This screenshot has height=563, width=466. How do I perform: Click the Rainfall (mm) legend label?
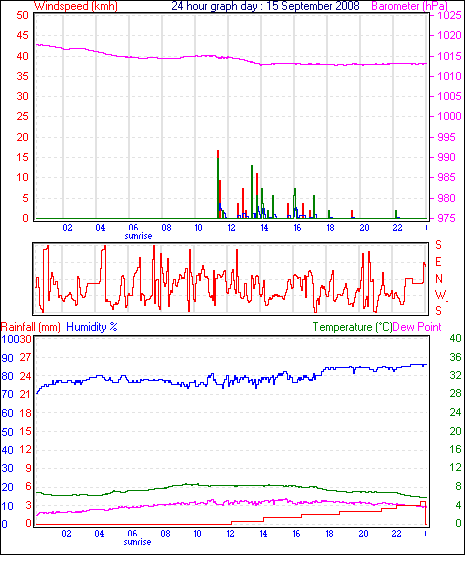click(31, 327)
